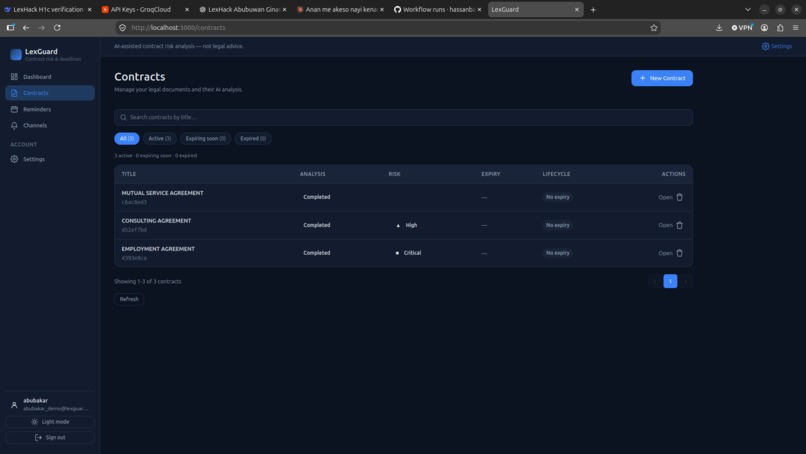Screen dimensions: 806x454
Task: Open browser extensions icon
Action: pos(780,28)
